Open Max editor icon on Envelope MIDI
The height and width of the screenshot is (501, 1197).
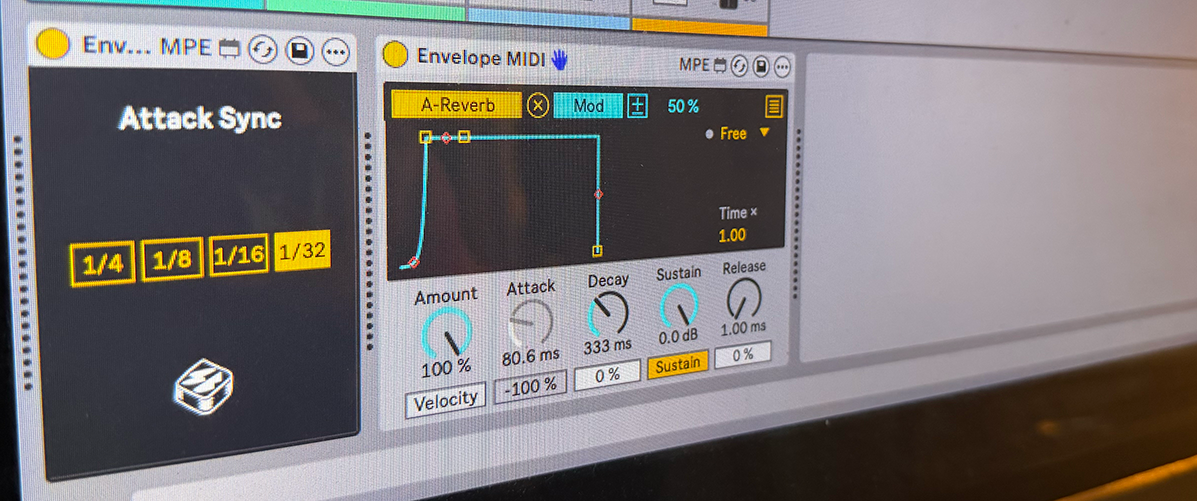click(720, 66)
